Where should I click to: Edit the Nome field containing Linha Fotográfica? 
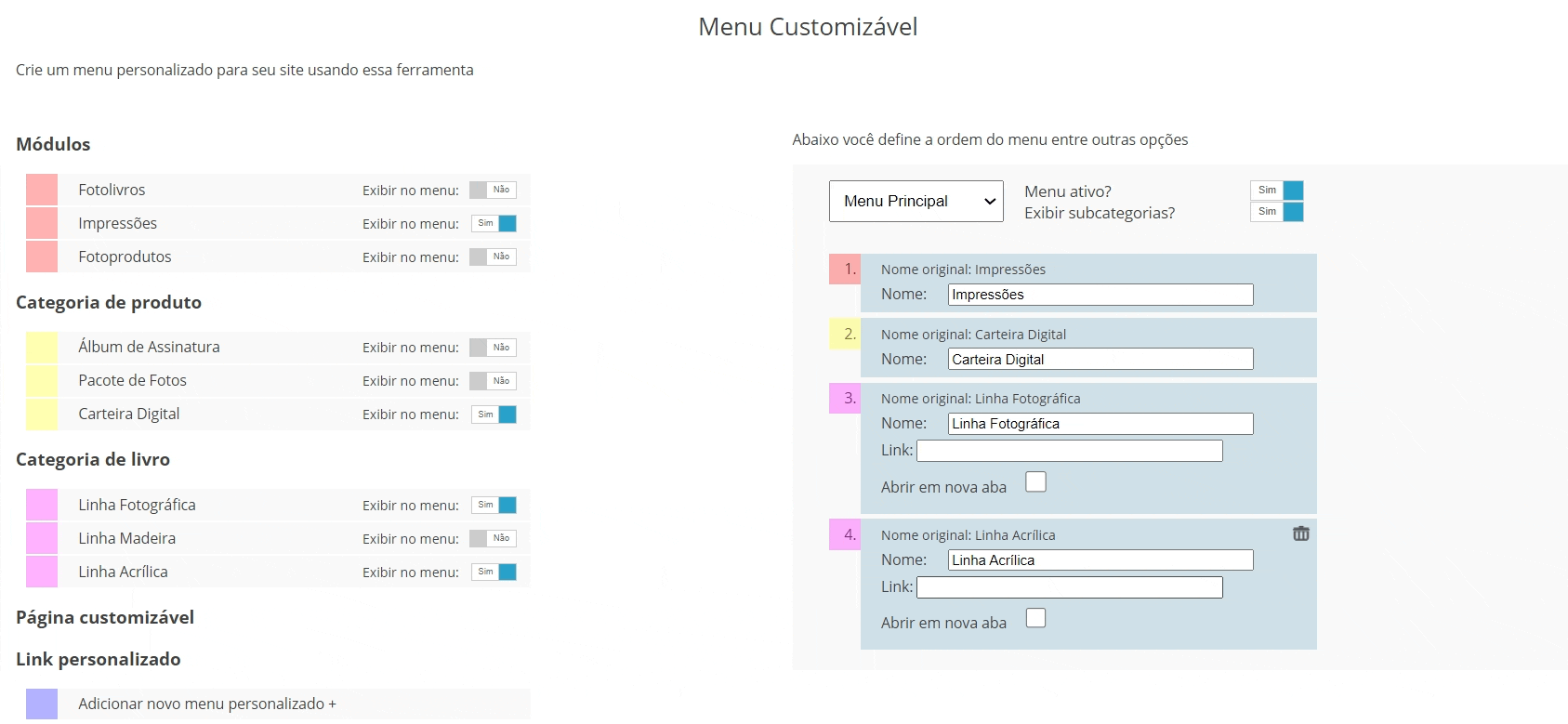1100,424
